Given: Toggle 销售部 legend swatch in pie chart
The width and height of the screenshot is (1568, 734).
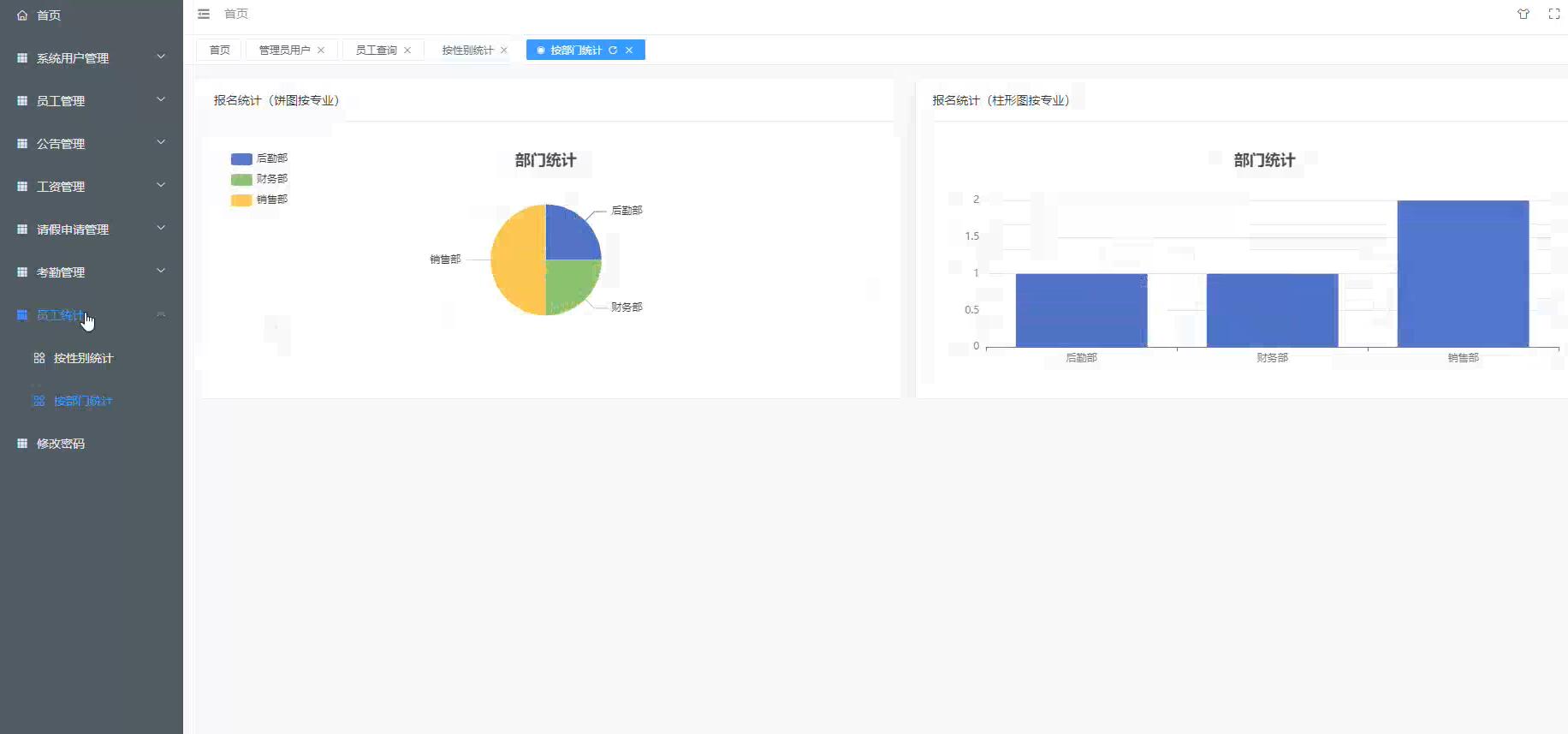Looking at the screenshot, I should pos(241,200).
